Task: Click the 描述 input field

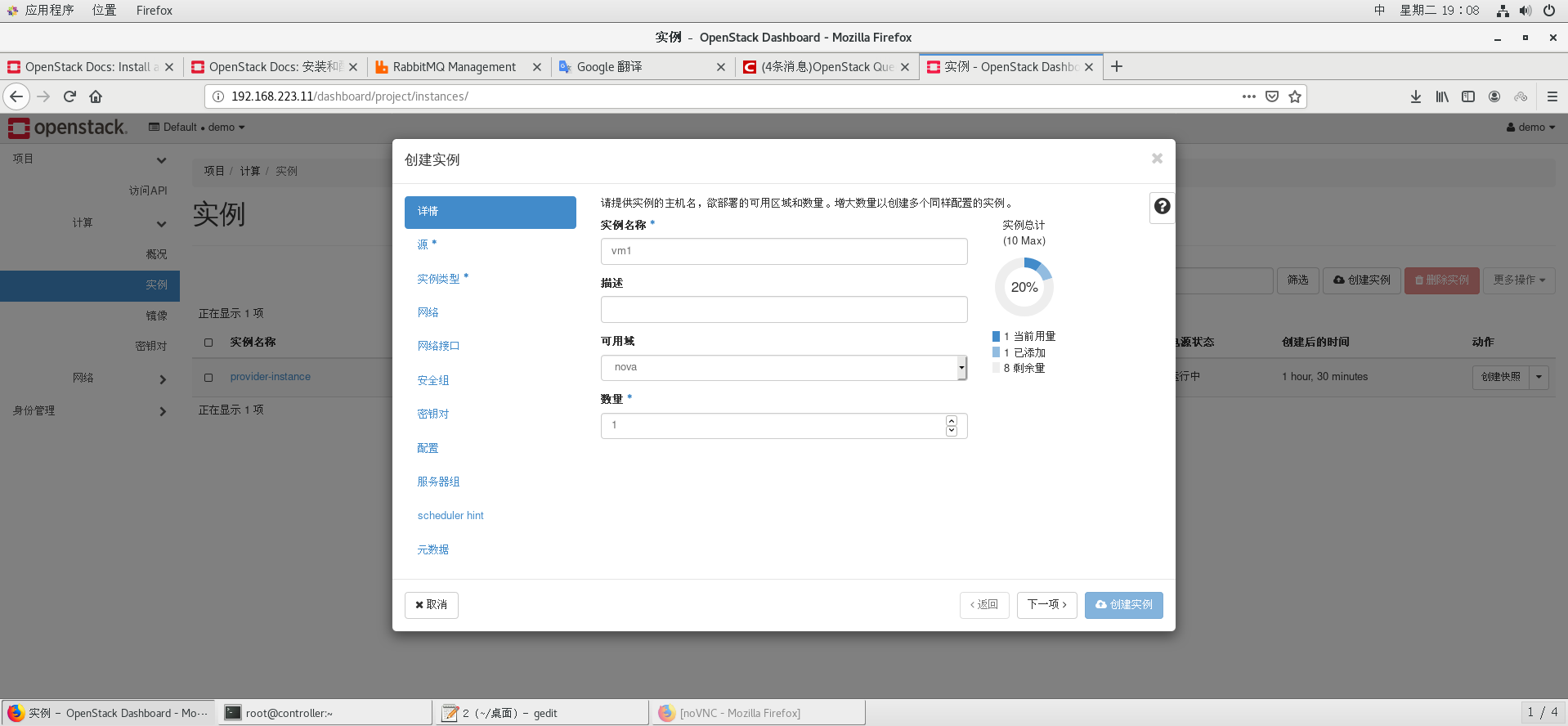Action: tap(784, 309)
